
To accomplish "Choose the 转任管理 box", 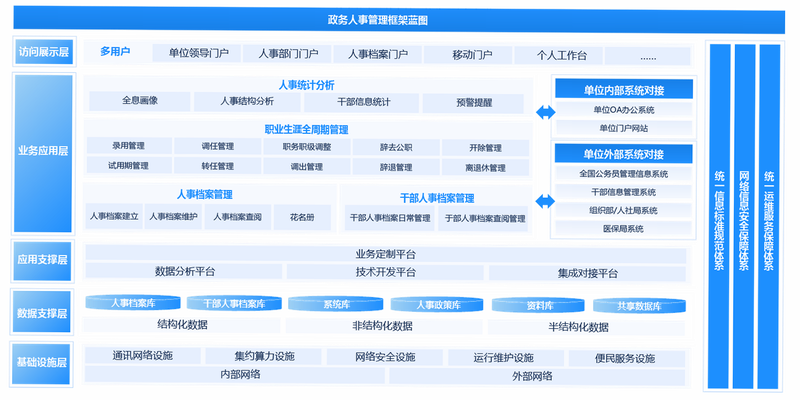I will tap(217, 166).
